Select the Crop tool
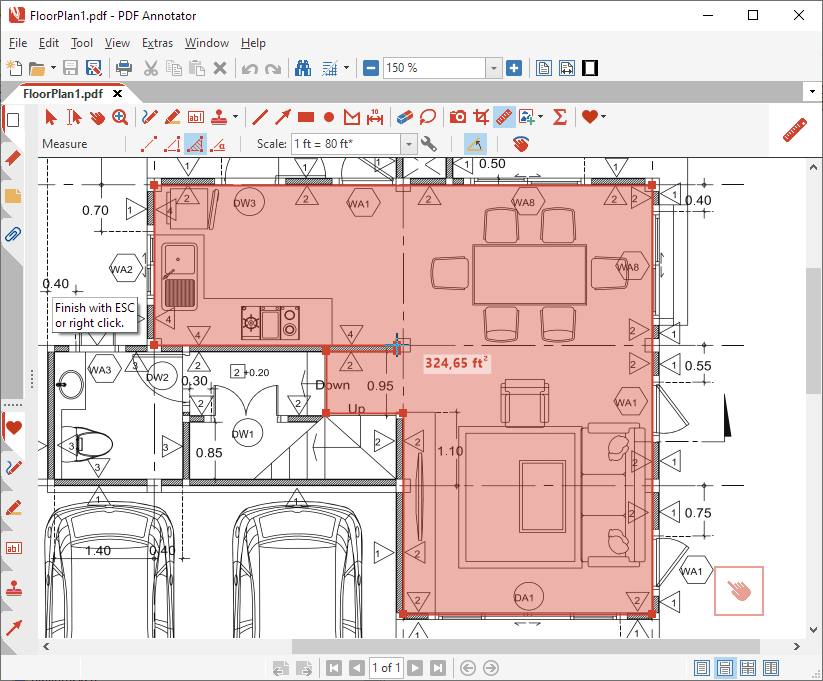 tap(481, 117)
